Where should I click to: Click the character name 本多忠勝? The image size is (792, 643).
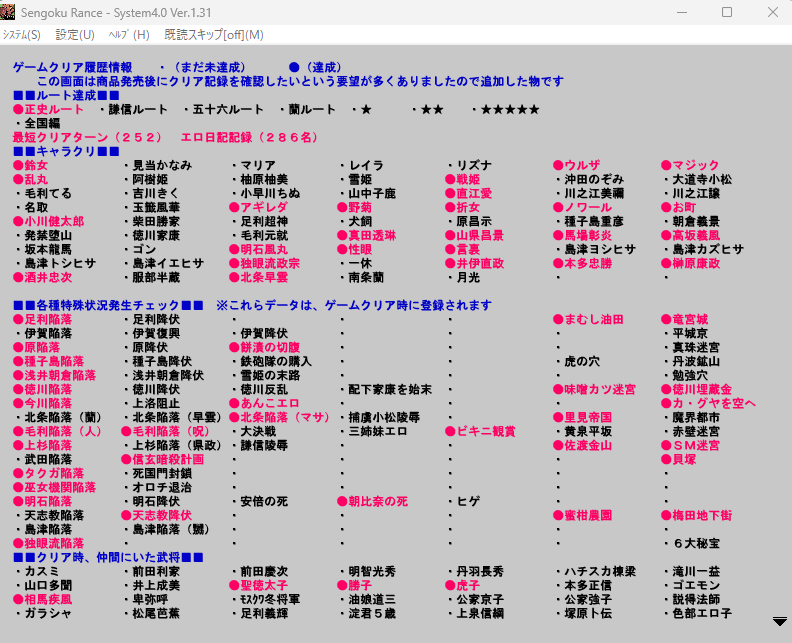pyautogui.click(x=582, y=264)
